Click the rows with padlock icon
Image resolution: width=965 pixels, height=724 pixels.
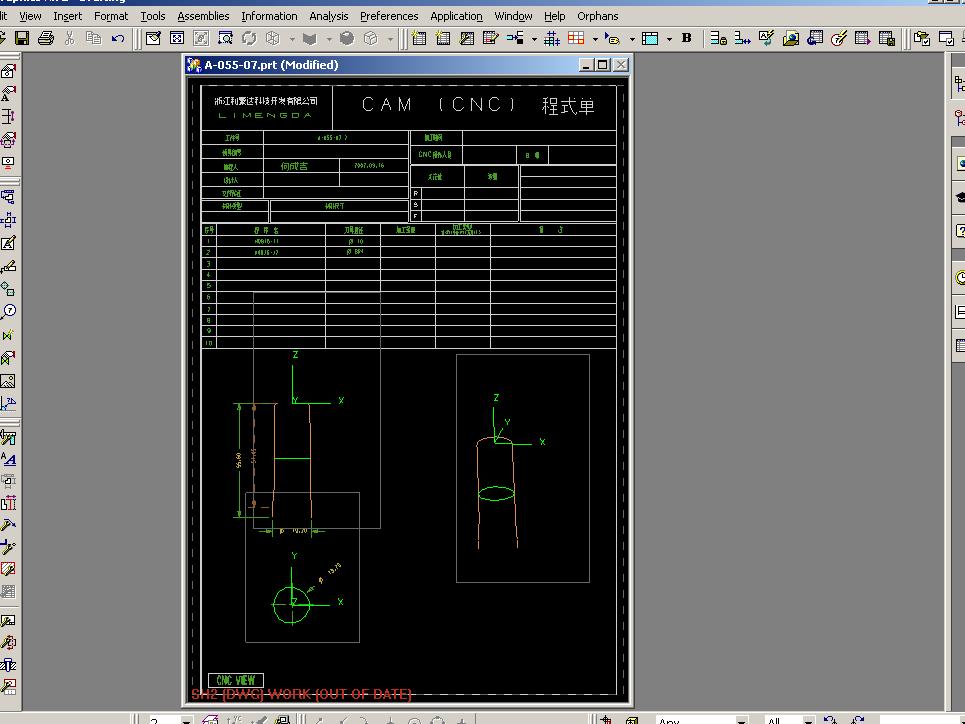(x=719, y=39)
